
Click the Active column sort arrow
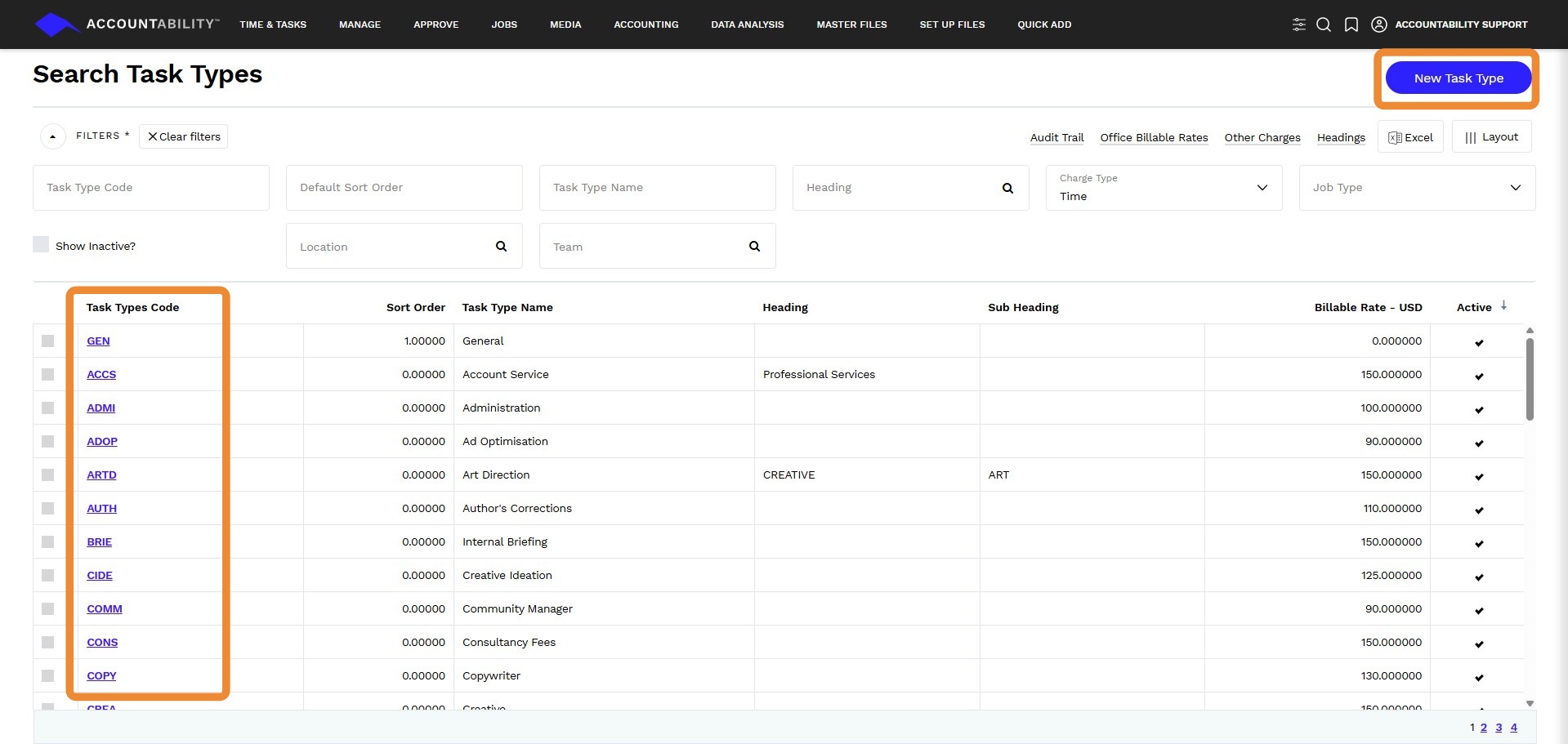coord(1503,305)
